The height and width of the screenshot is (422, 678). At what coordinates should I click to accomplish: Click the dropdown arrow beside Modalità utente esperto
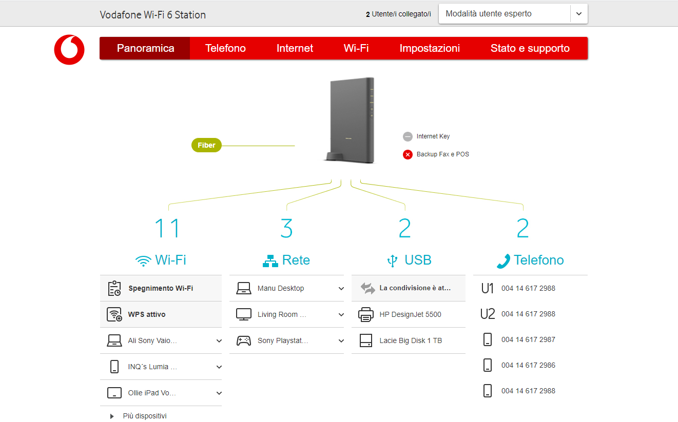579,14
